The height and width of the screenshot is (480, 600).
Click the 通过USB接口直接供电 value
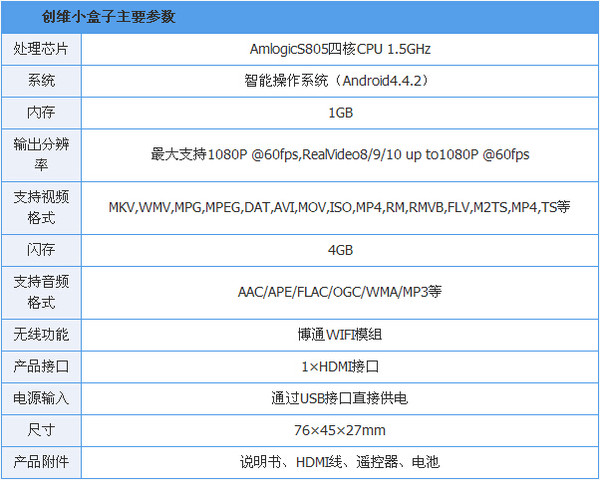[340, 398]
